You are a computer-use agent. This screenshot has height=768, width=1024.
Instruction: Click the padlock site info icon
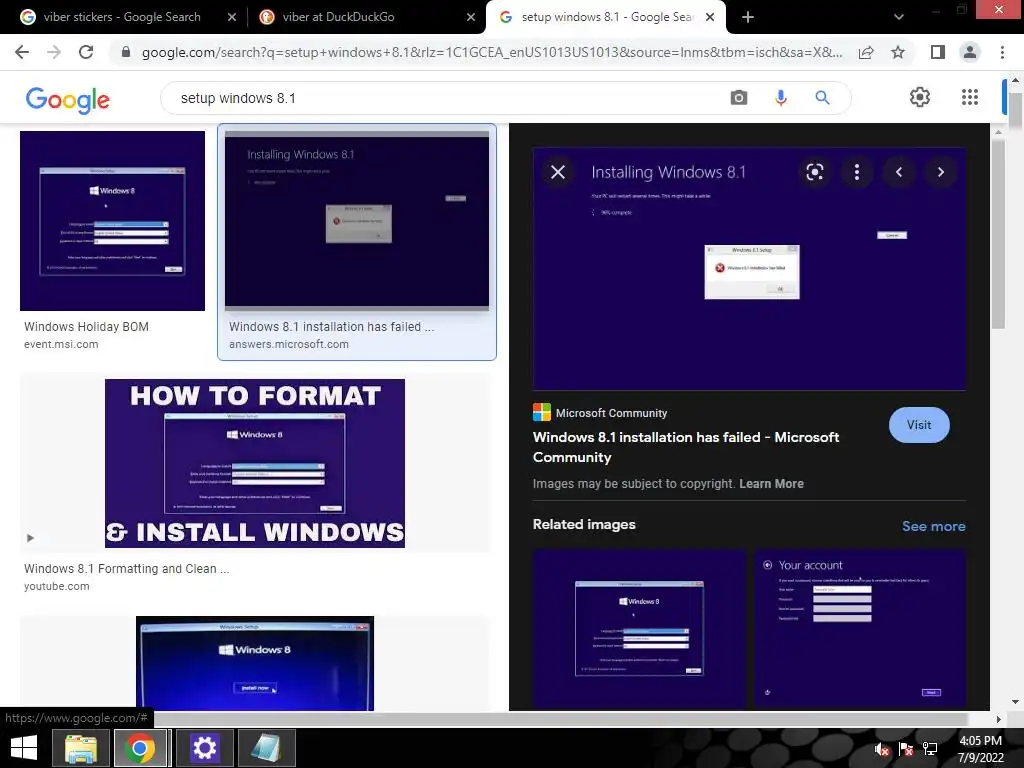pos(126,52)
